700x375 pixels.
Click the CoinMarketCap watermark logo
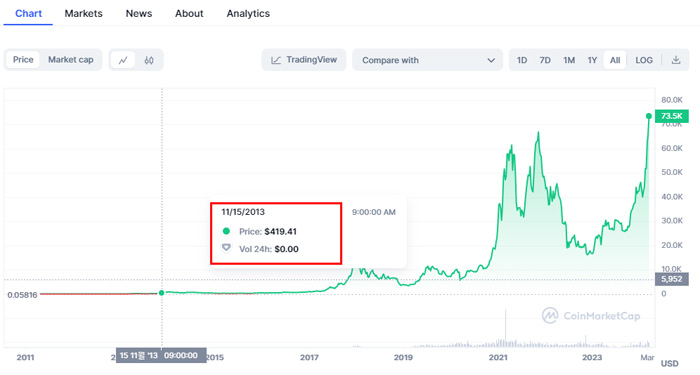591,316
